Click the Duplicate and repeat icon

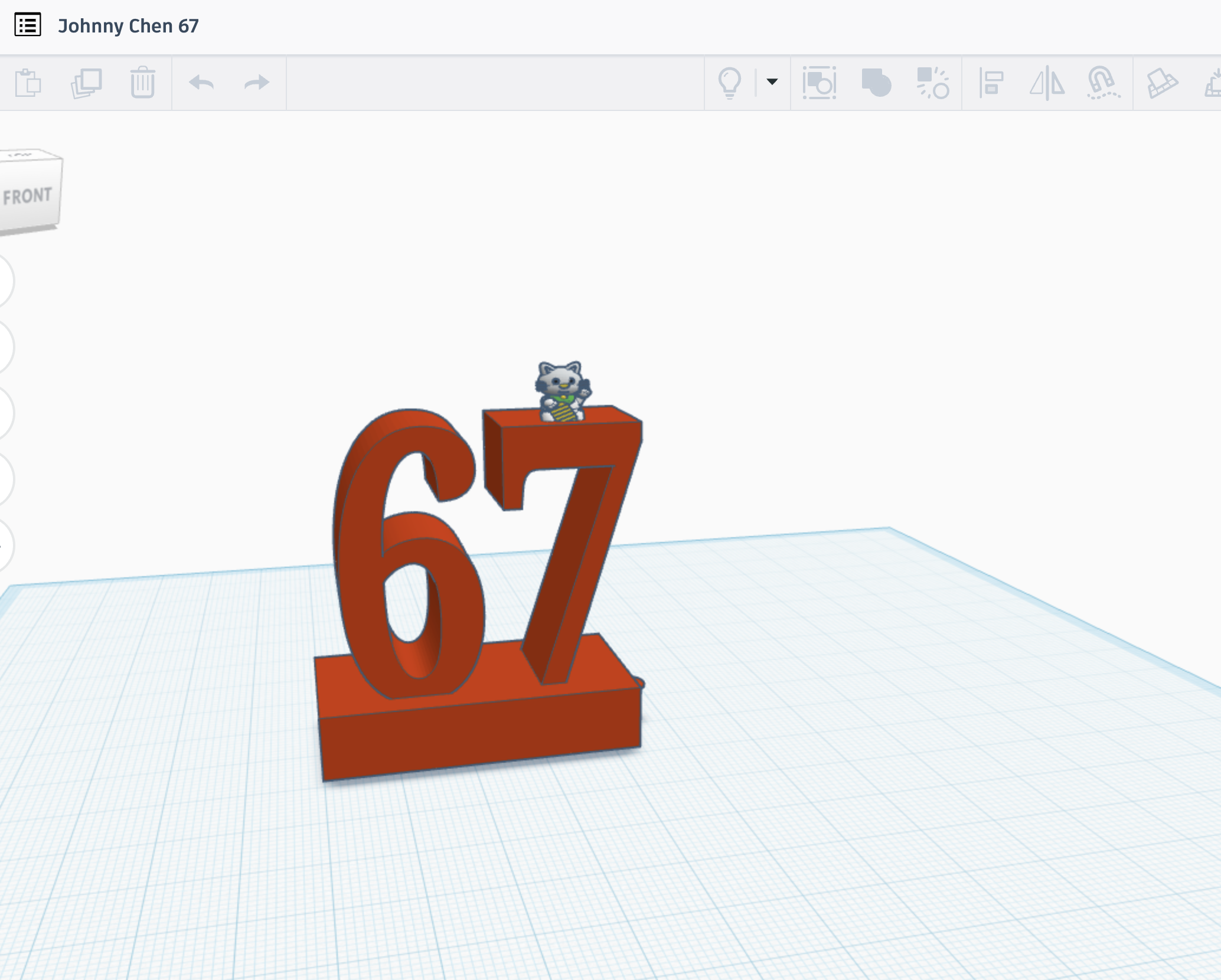(x=86, y=83)
